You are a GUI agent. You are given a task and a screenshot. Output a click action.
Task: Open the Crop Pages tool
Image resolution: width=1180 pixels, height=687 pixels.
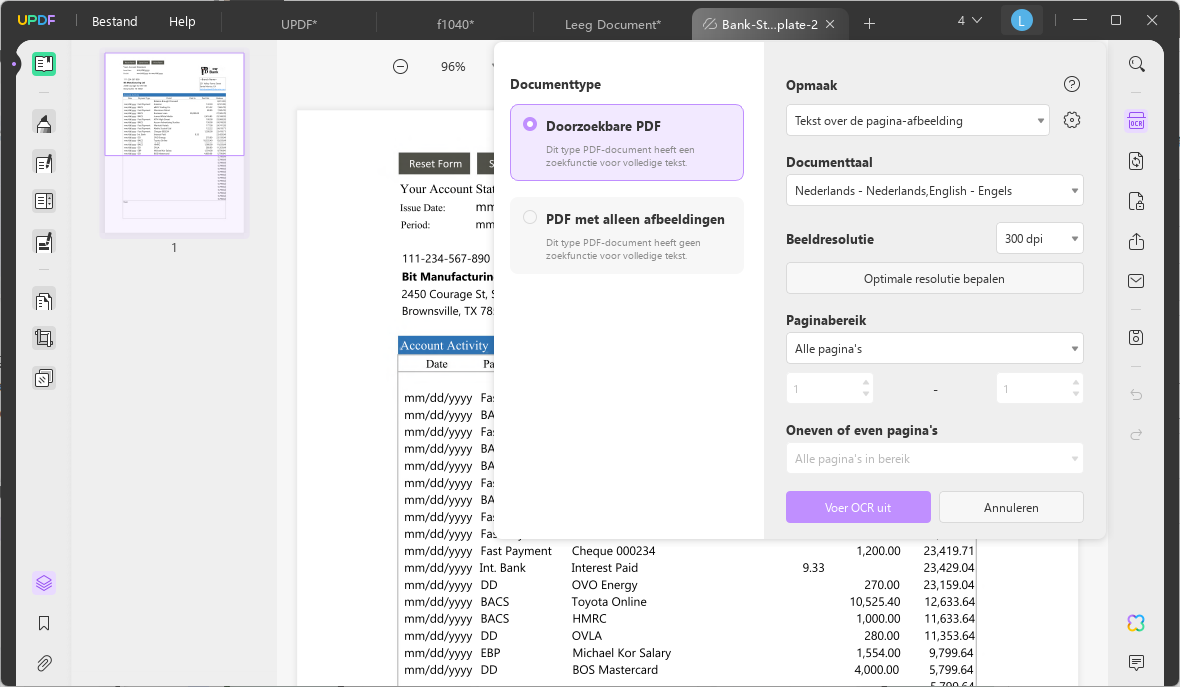(x=44, y=338)
